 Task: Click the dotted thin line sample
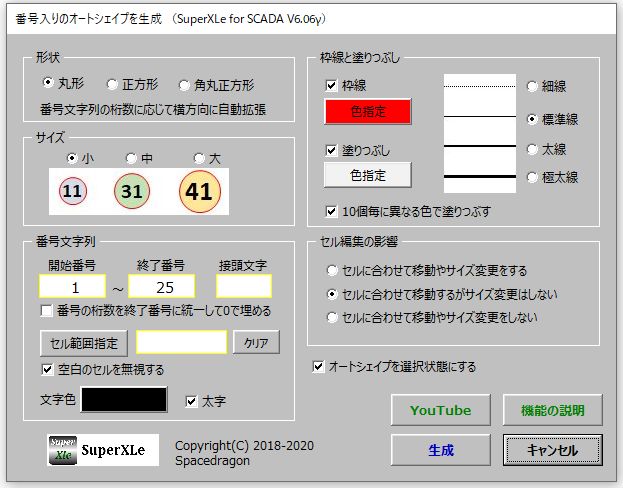(480, 86)
